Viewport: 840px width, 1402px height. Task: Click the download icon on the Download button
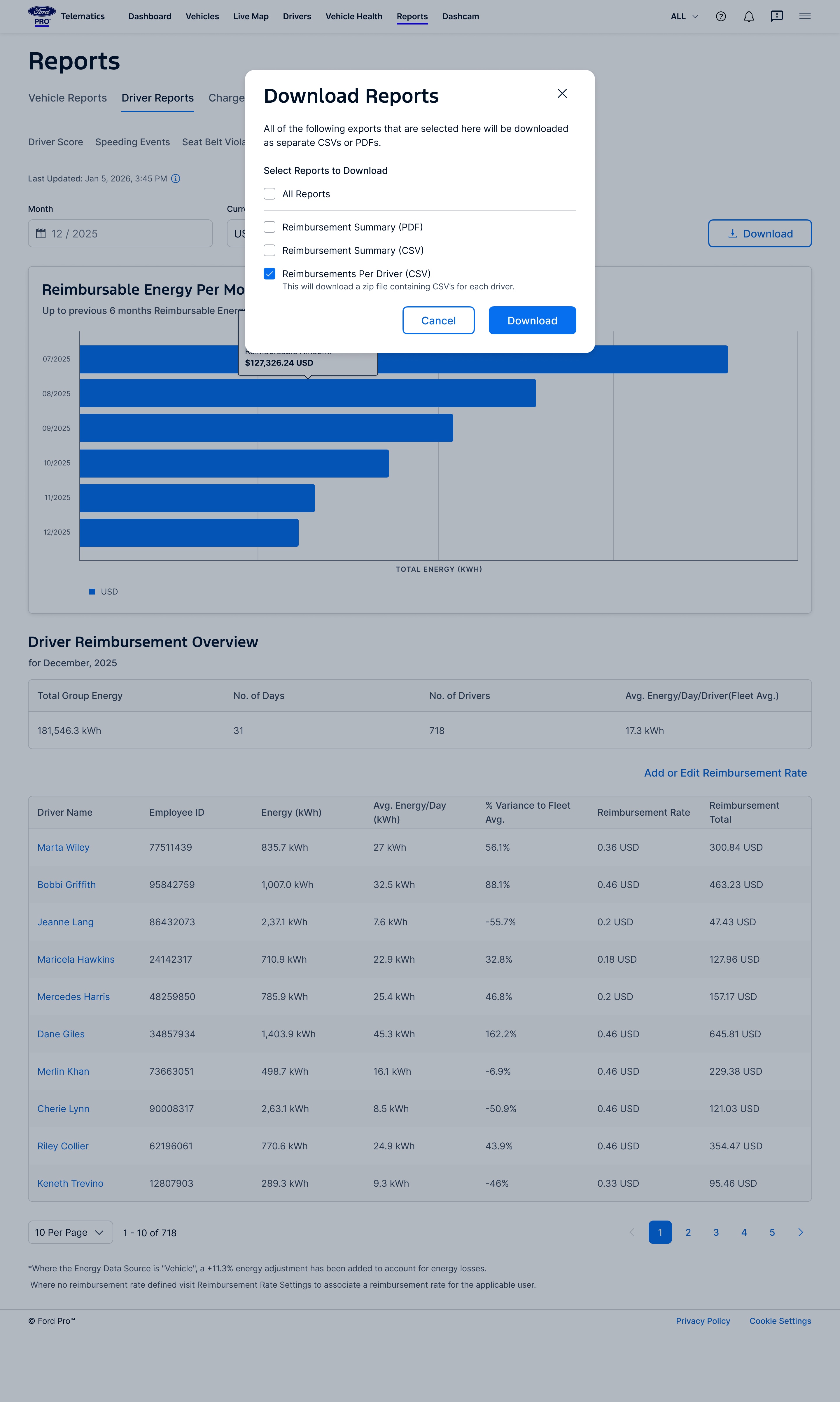[733, 233]
